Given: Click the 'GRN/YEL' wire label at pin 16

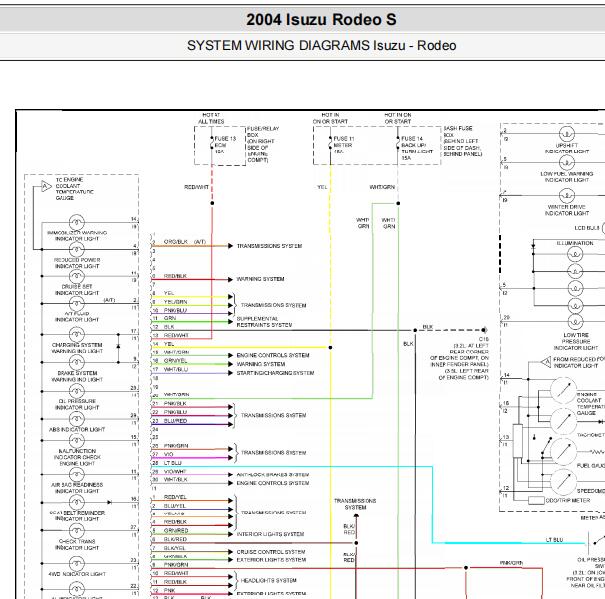Looking at the screenshot, I should [x=175, y=360].
